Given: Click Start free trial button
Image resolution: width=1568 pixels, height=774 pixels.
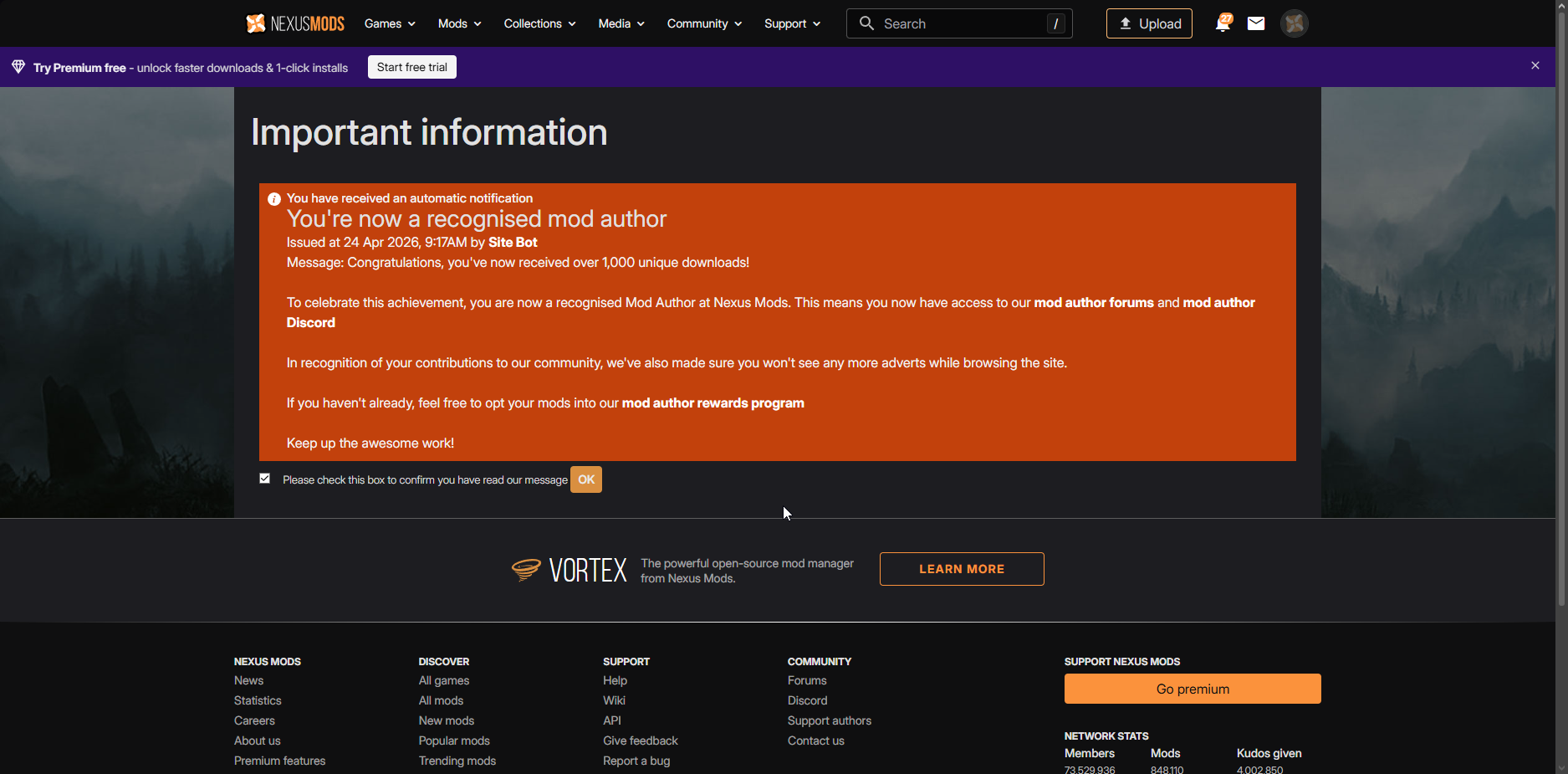Looking at the screenshot, I should (x=412, y=67).
